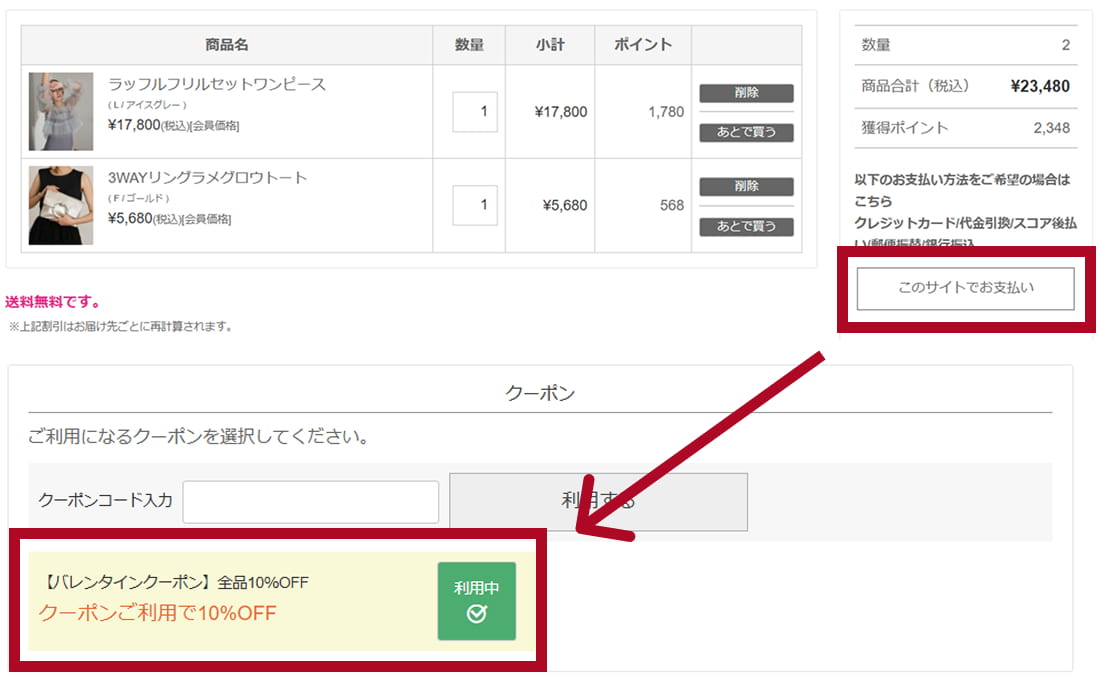
Task: Focus the quantity field for the tote
Action: click(475, 205)
